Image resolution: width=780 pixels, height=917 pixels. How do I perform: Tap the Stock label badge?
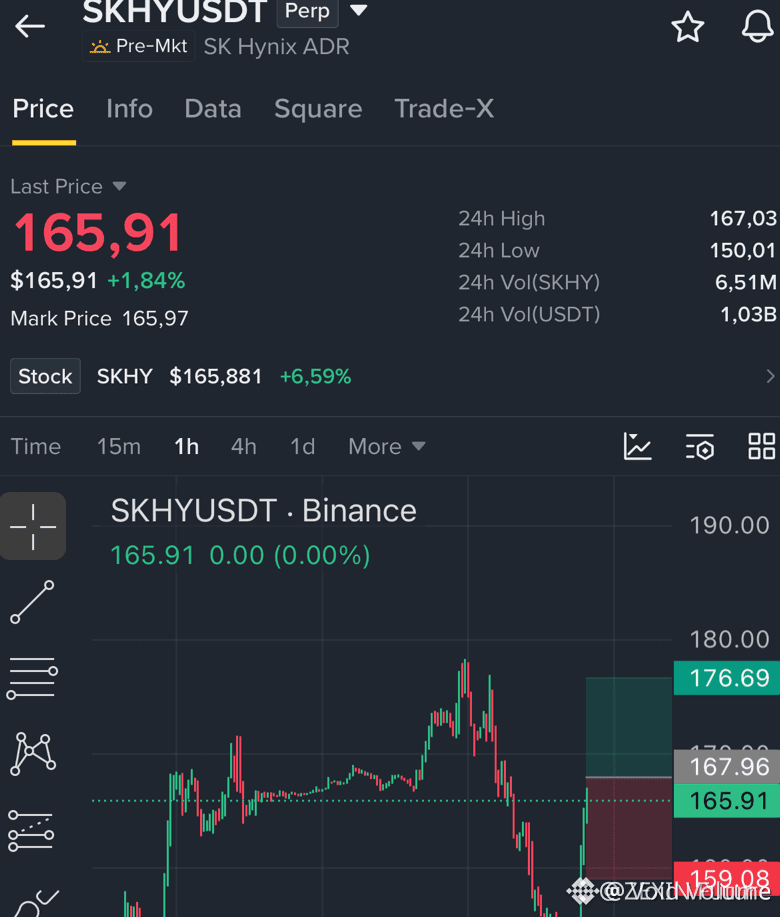click(45, 376)
